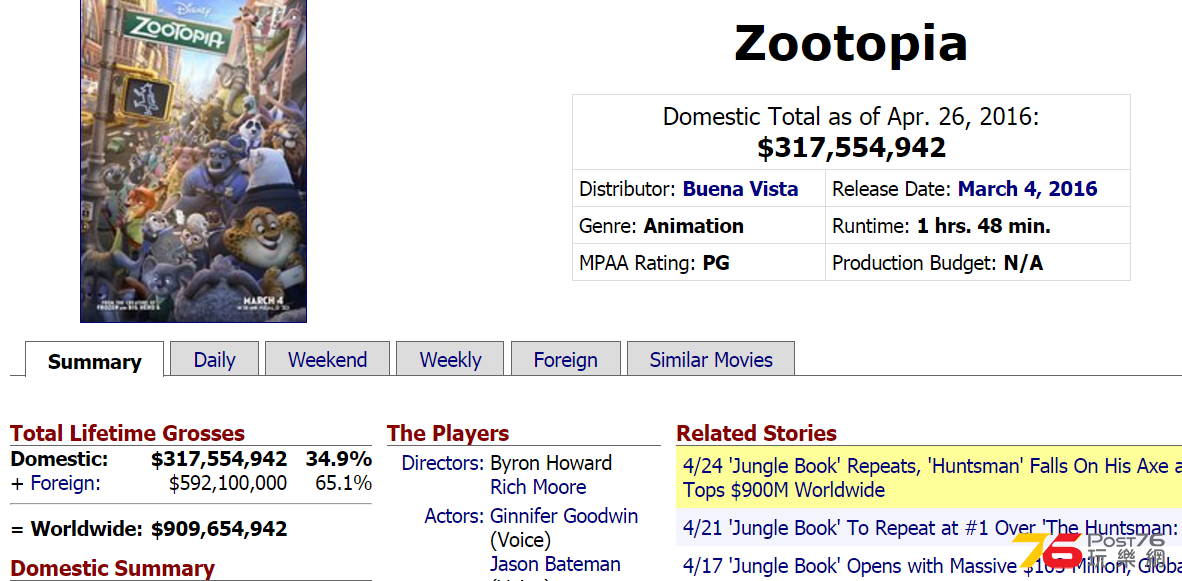This screenshot has height=581, width=1182.
Task: Click the Actors label link
Action: point(454,516)
